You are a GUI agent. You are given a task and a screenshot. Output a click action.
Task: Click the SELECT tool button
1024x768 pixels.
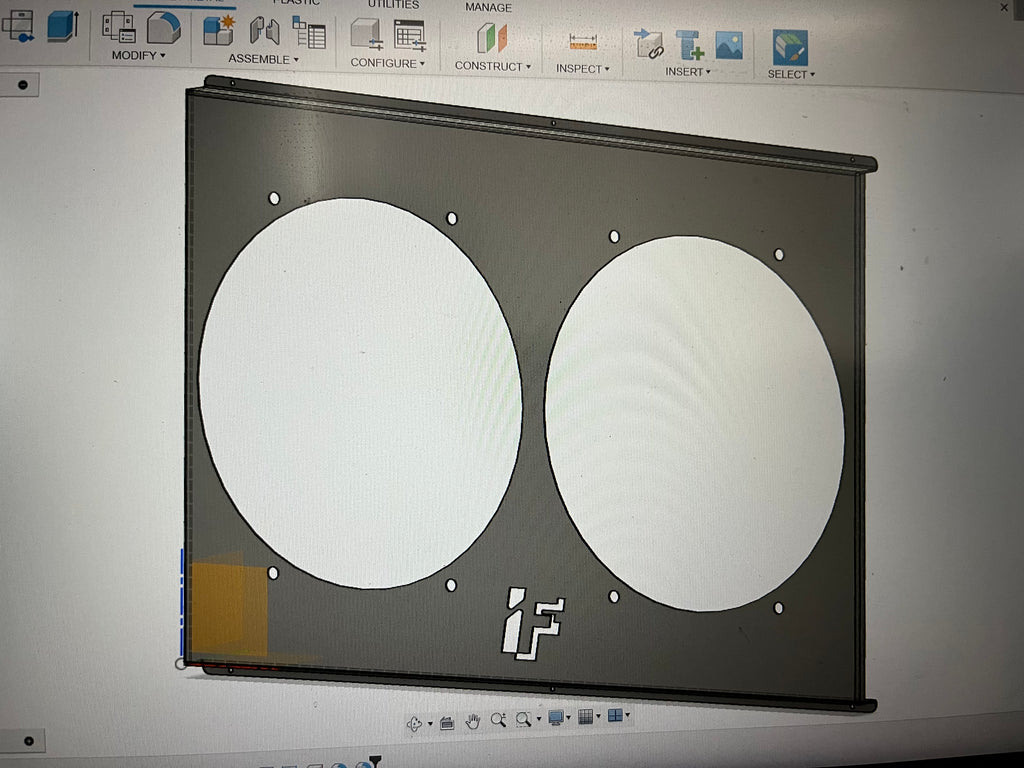coord(790,48)
